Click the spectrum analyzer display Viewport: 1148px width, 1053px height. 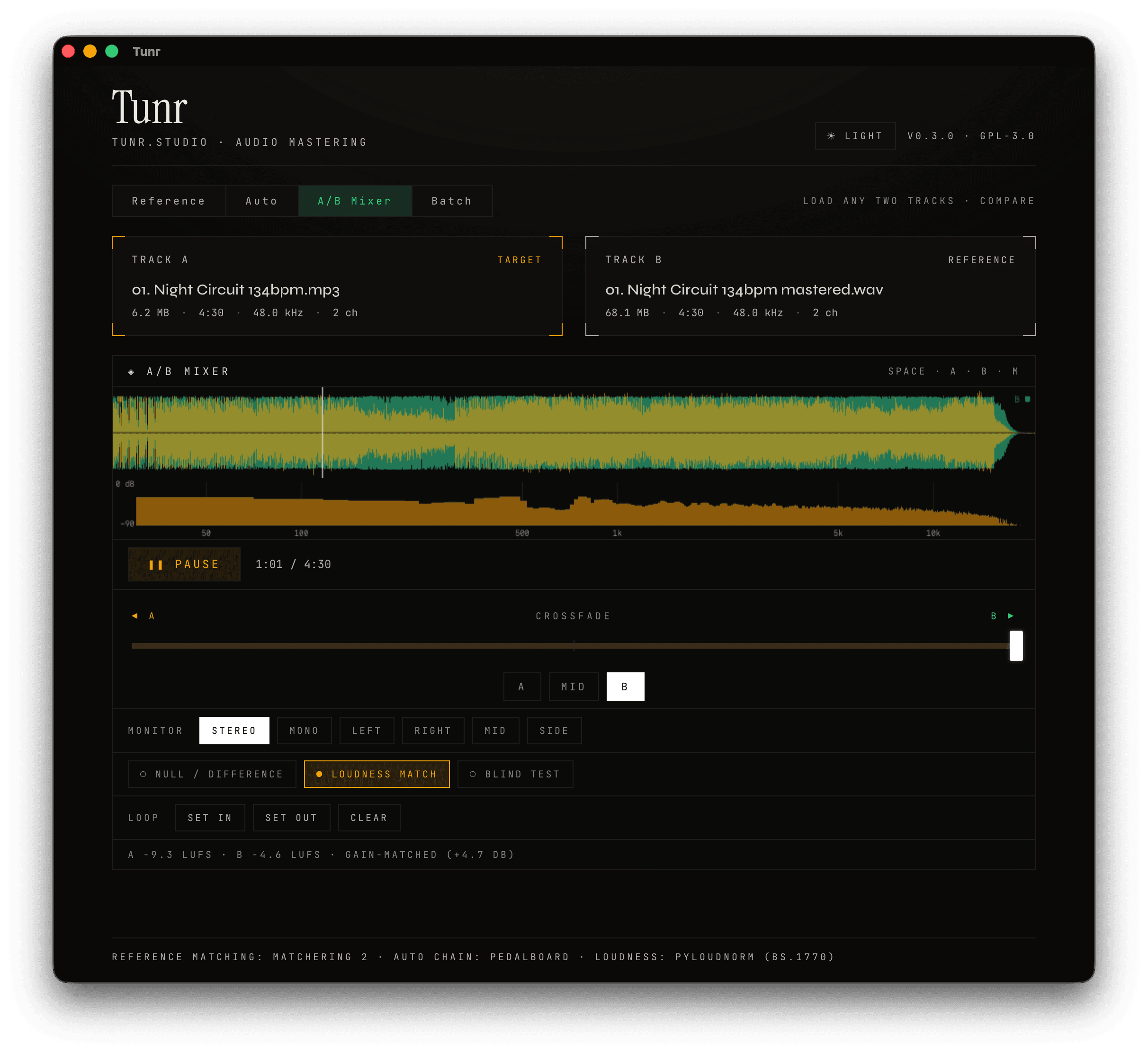574,509
